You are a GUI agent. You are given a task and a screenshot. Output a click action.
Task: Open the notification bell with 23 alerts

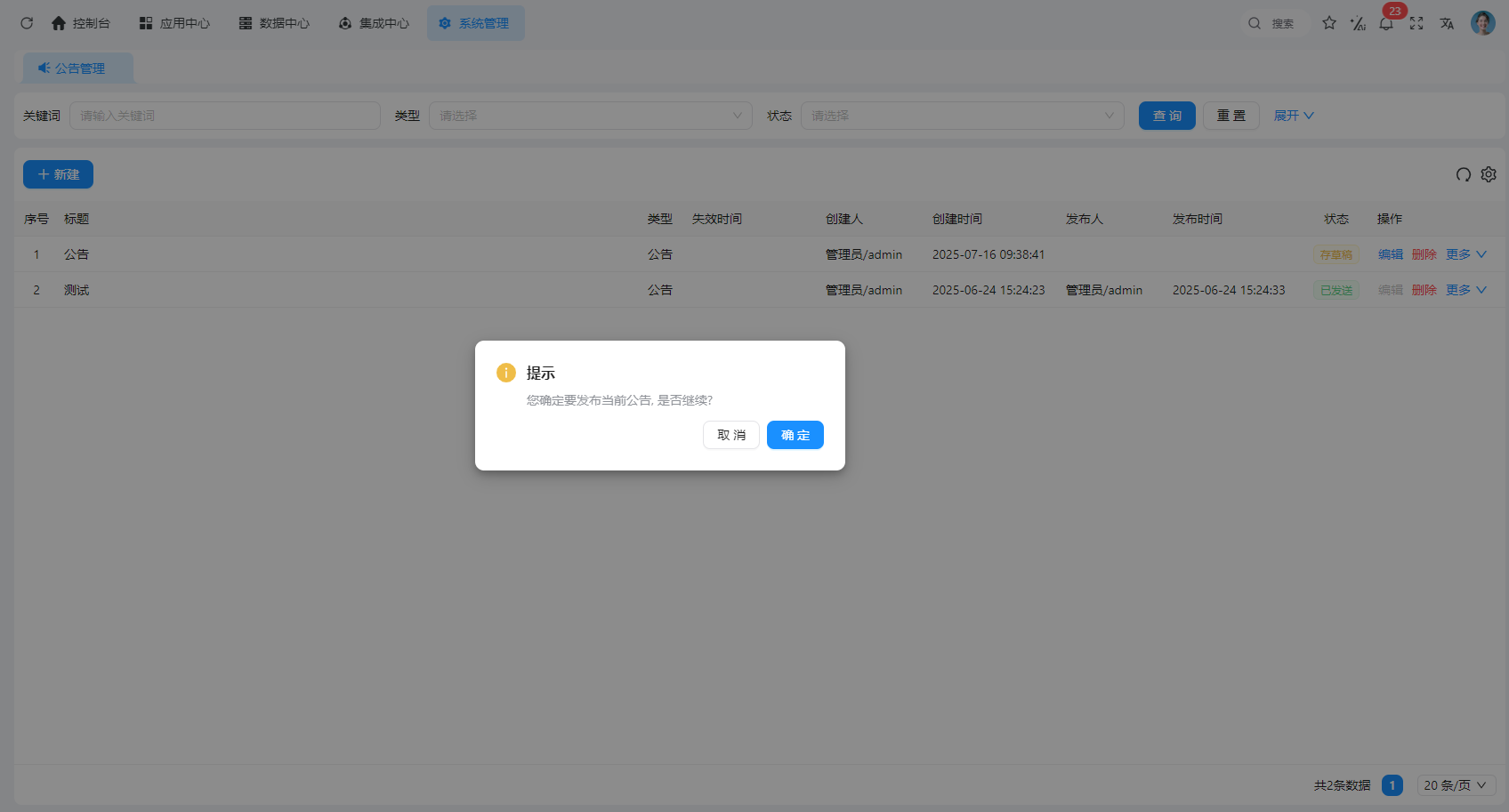click(1385, 23)
